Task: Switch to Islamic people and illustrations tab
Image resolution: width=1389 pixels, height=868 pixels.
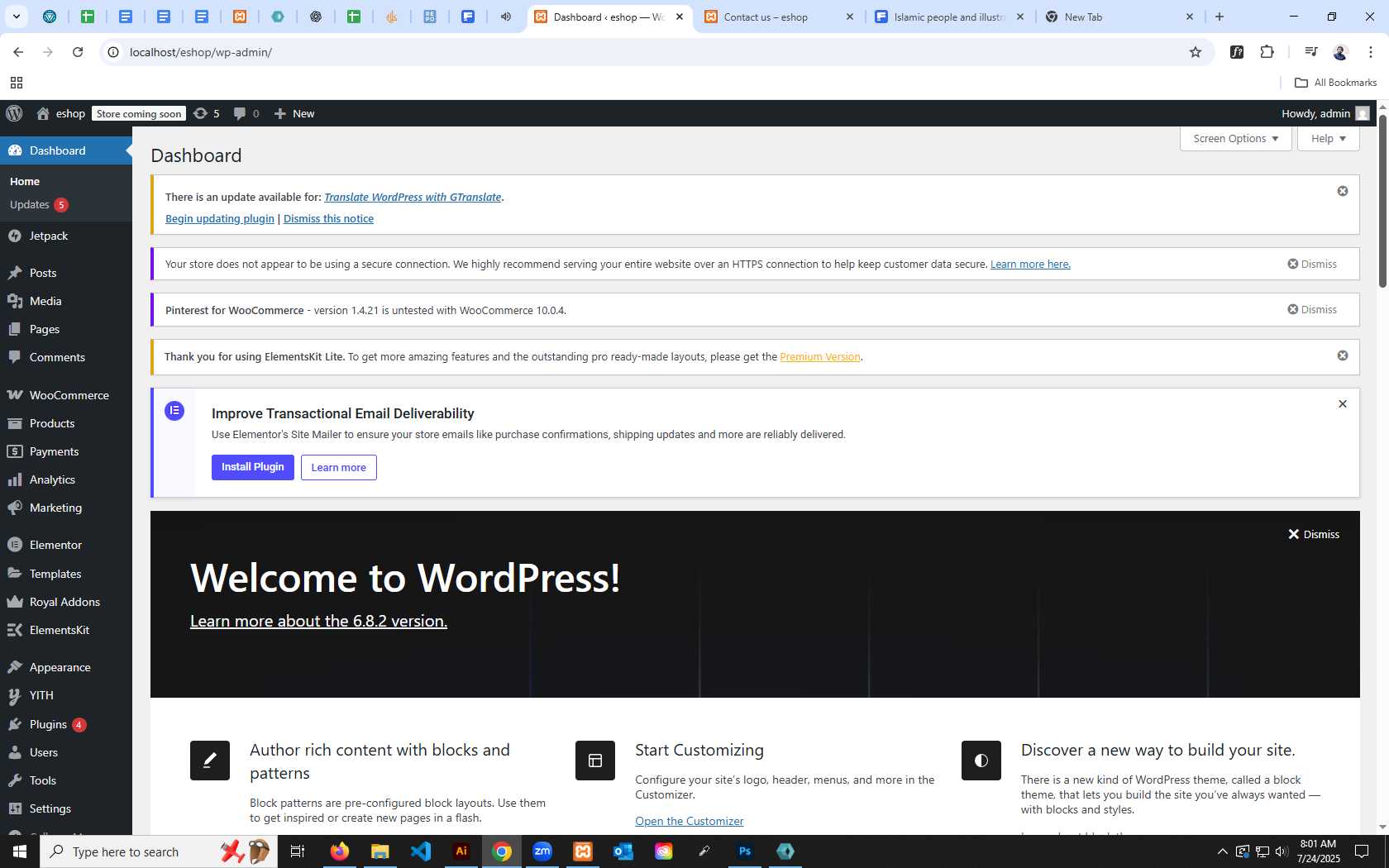Action: 949,17
